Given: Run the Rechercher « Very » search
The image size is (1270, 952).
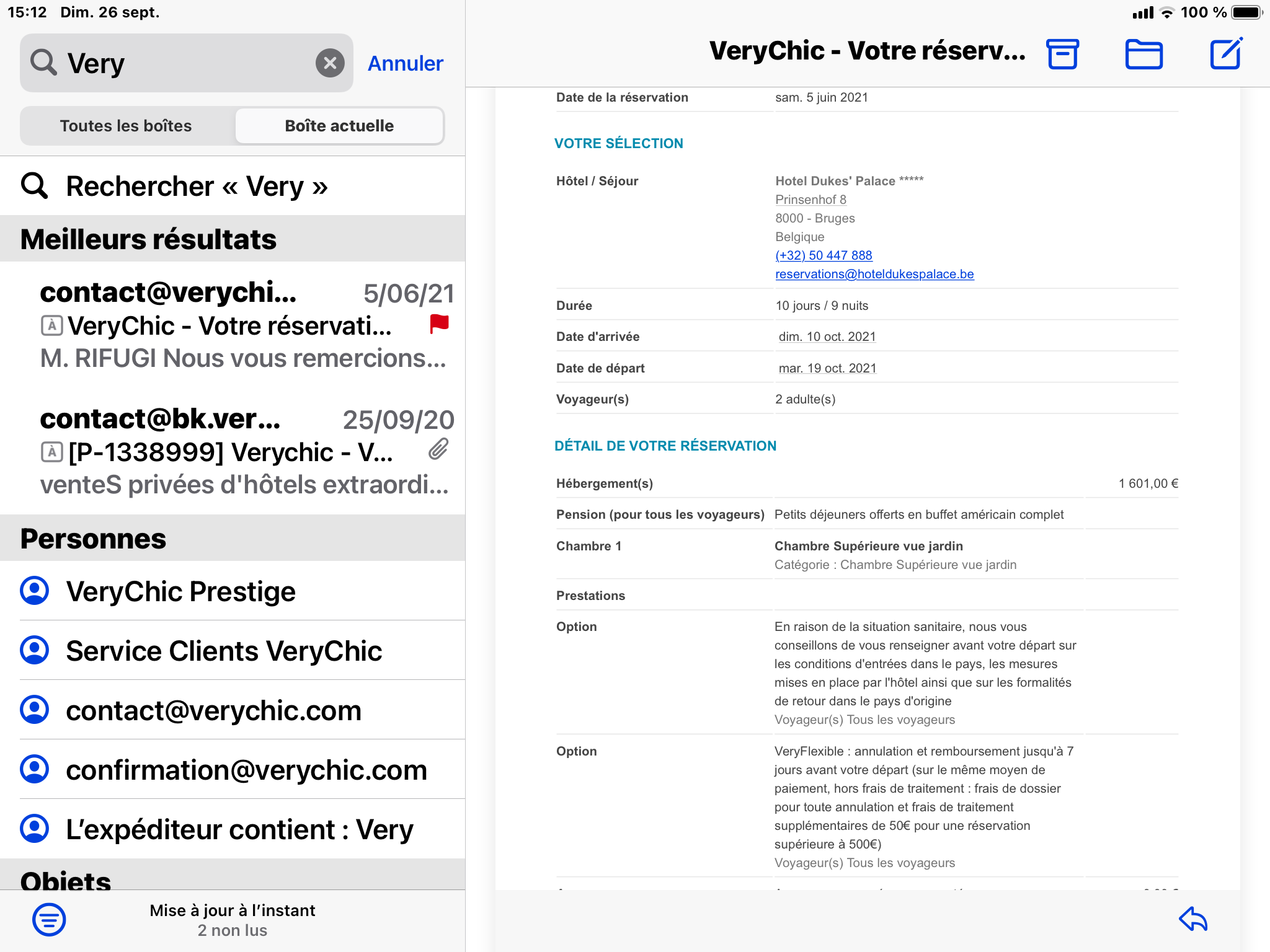Looking at the screenshot, I should tap(197, 186).
